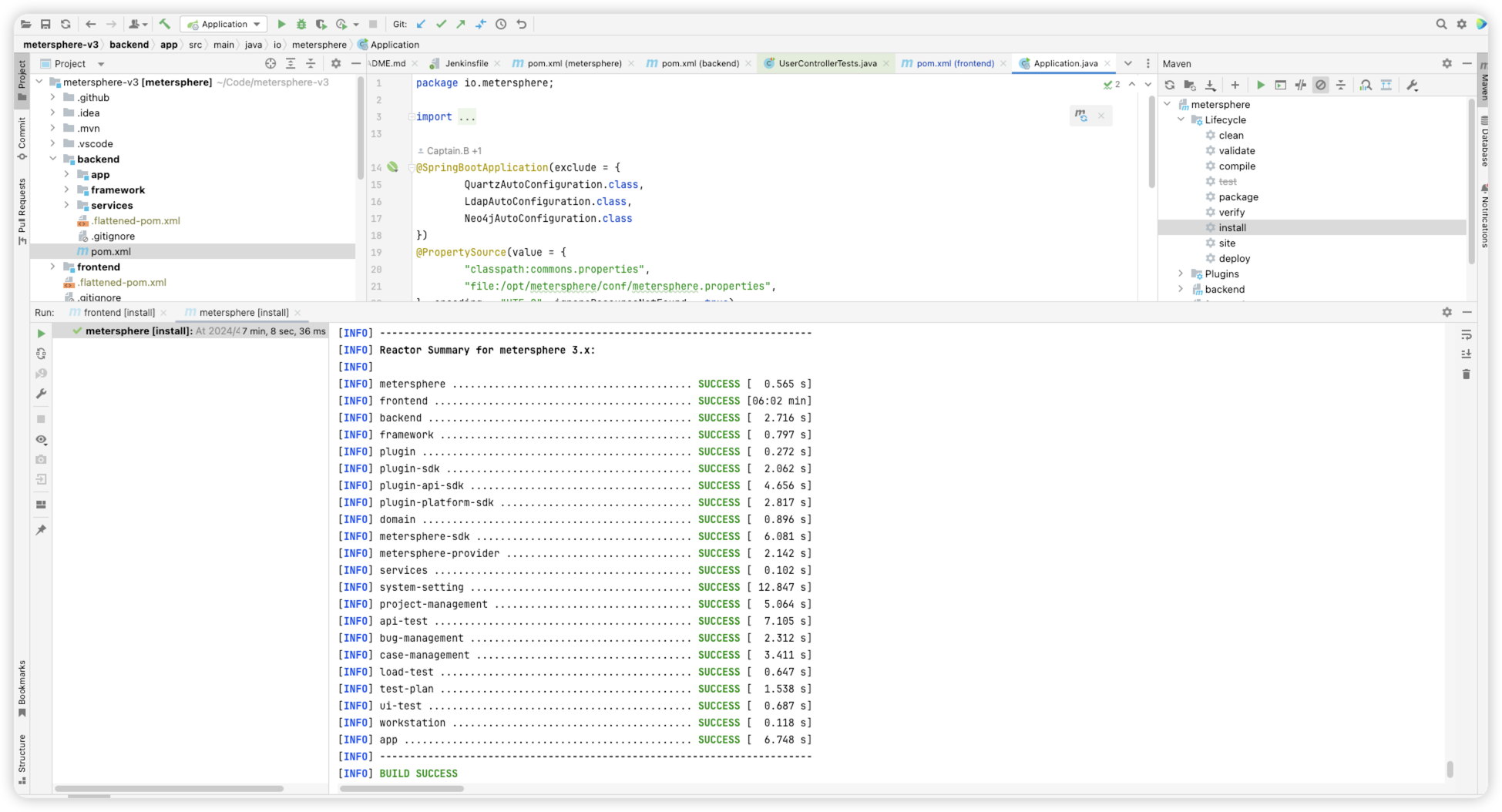This screenshot has width=1502, height=812.
Task: Select pom.xml under backend folder
Action: coord(110,251)
